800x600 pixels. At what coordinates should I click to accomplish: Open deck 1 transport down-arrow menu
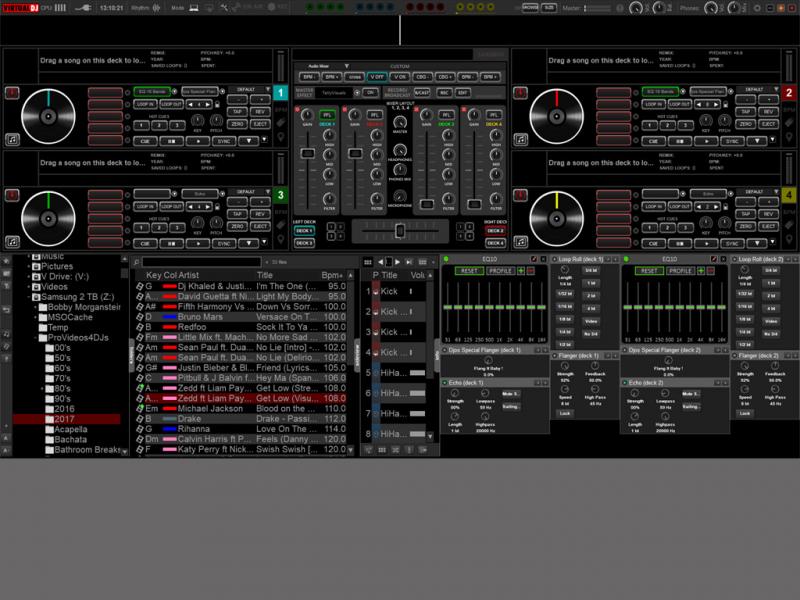click(x=248, y=141)
